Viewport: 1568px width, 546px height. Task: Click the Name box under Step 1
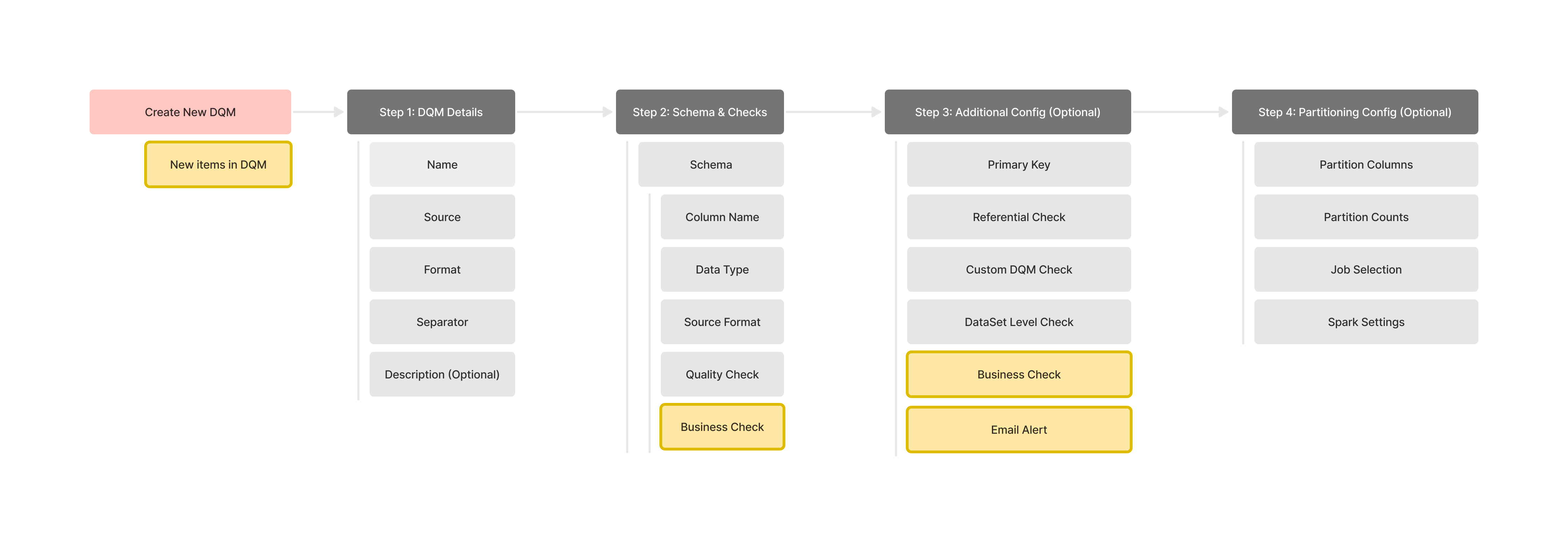click(x=442, y=164)
